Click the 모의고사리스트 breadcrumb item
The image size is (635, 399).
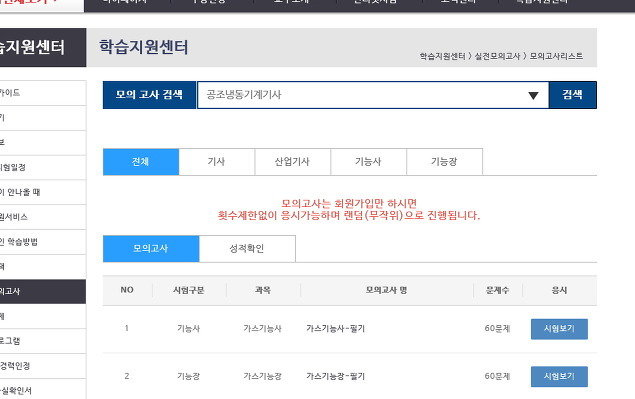pyautogui.click(x=556, y=56)
